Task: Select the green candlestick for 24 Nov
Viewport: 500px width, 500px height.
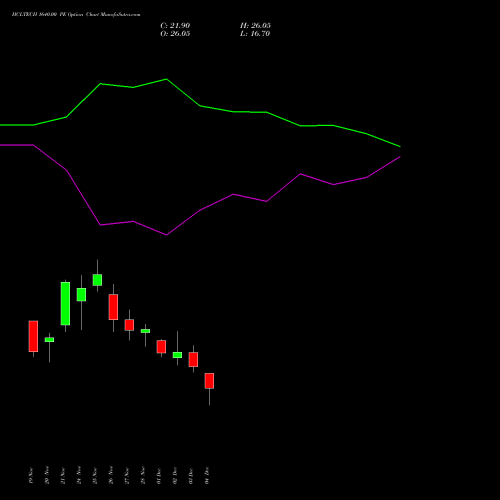Action: tap(81, 295)
